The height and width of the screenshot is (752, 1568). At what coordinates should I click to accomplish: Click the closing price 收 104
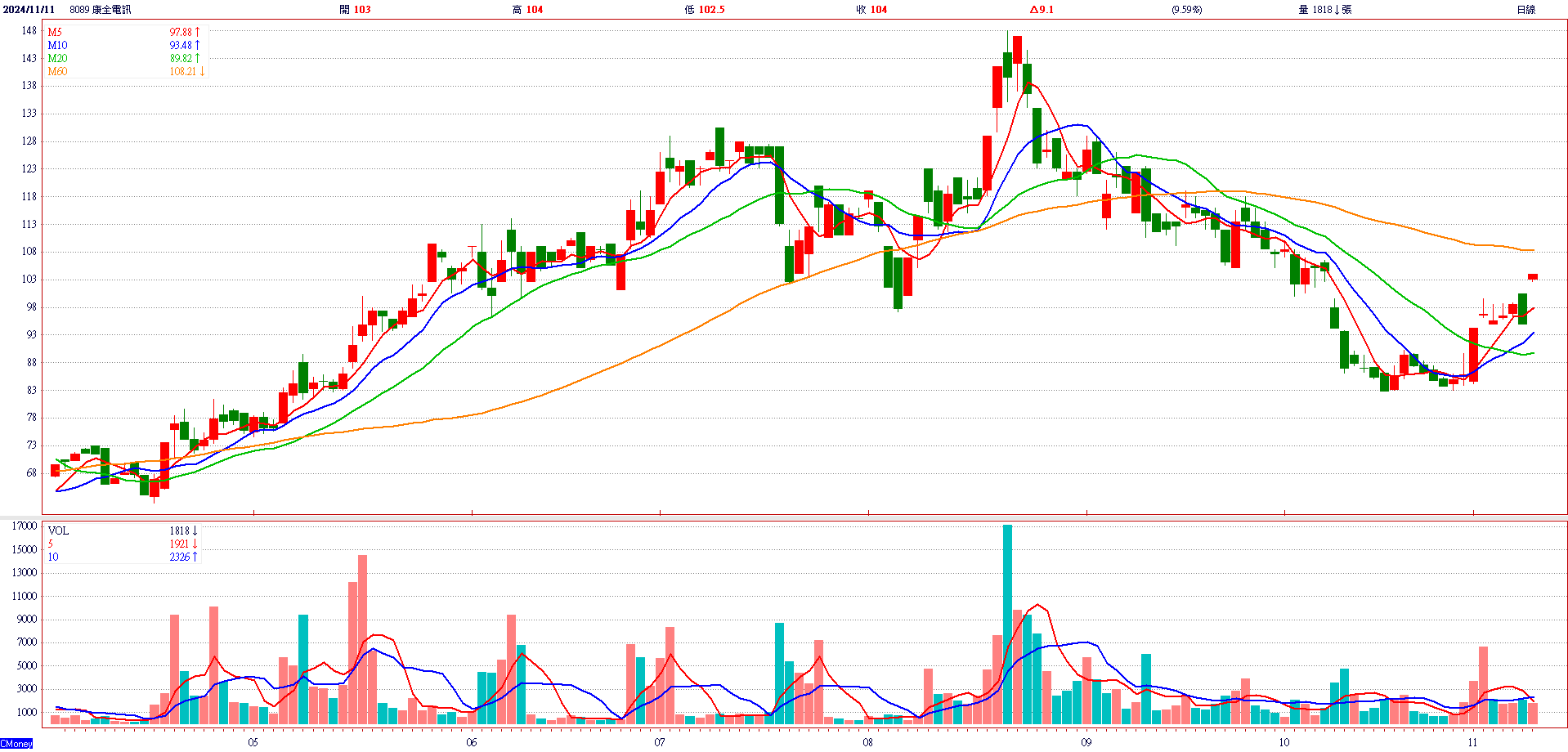871,10
